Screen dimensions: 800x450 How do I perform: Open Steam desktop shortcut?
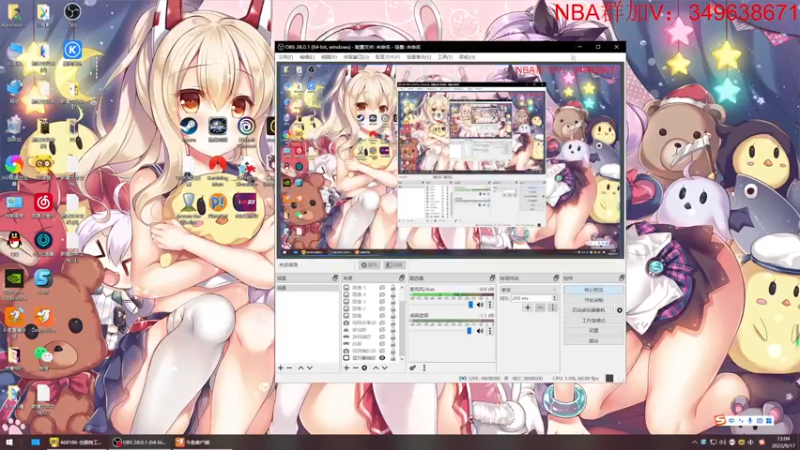coord(188,129)
